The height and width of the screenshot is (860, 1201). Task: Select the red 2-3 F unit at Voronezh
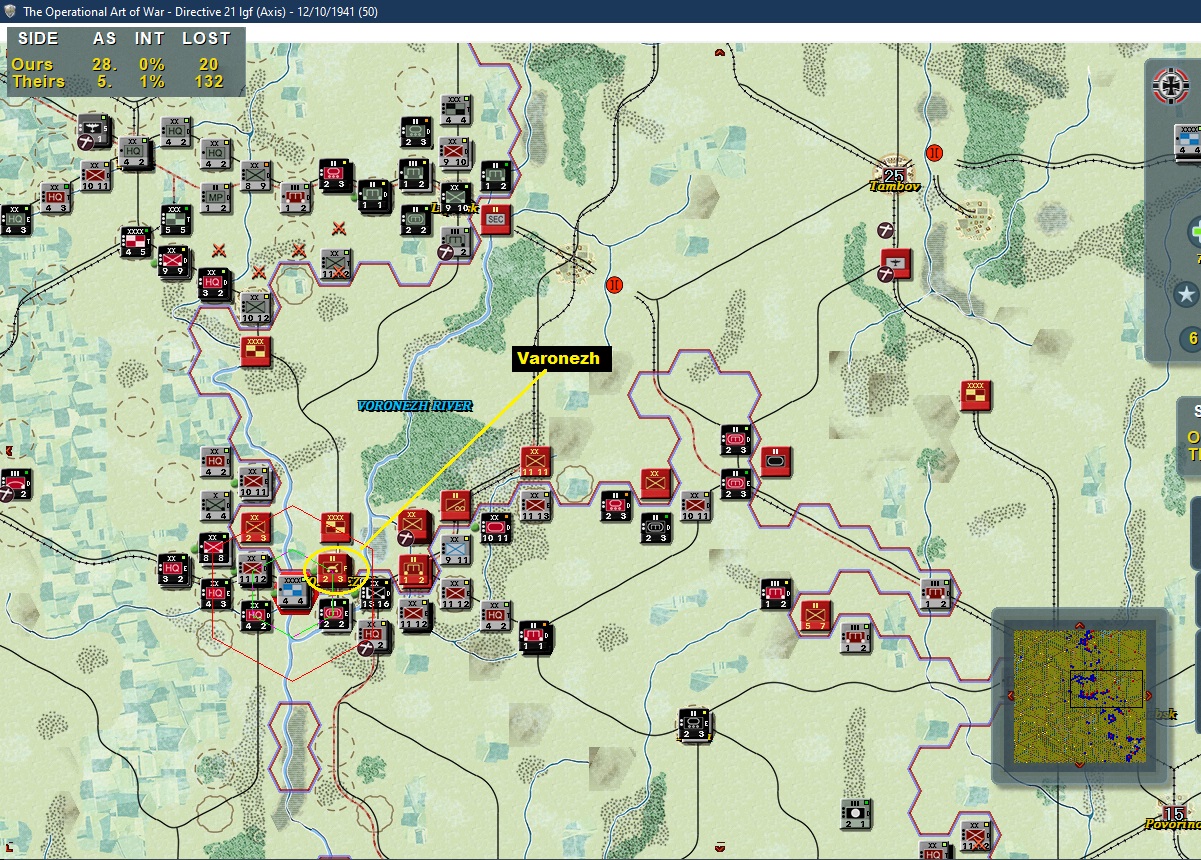click(333, 569)
